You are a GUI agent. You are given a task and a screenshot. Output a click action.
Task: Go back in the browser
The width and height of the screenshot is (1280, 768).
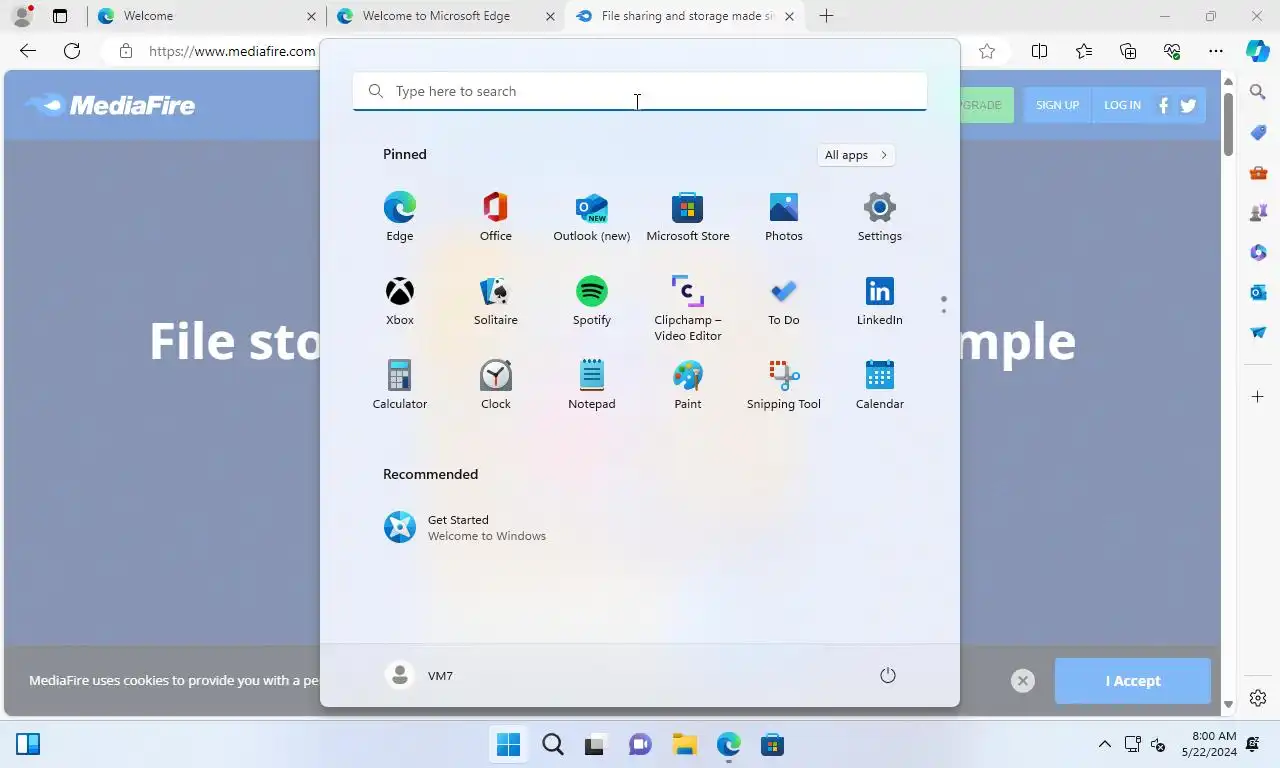click(x=28, y=51)
